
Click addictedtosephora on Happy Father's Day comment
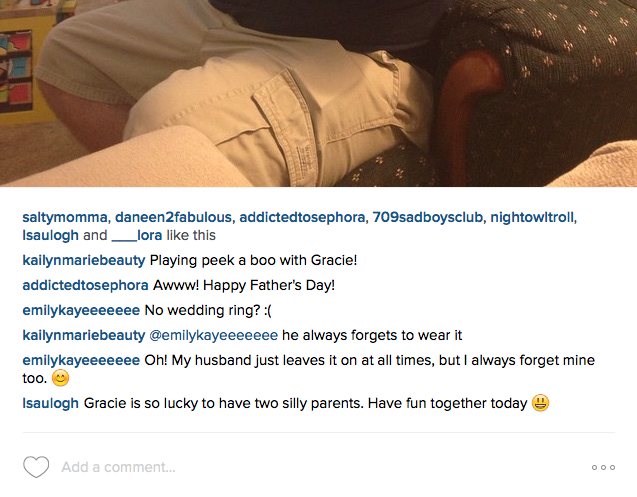pos(85,285)
